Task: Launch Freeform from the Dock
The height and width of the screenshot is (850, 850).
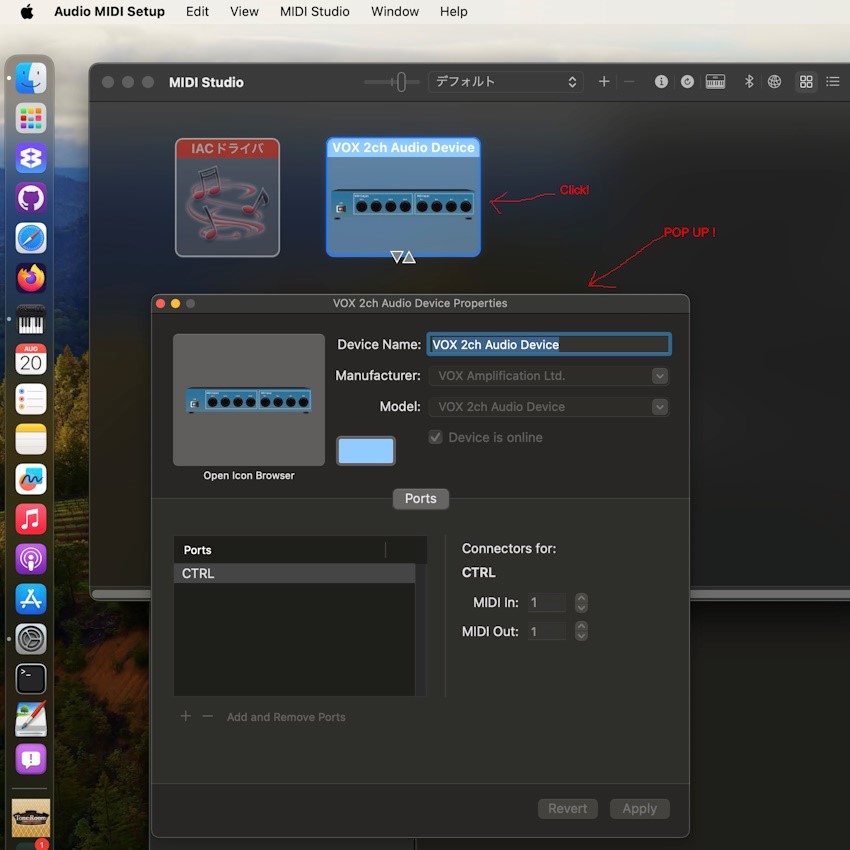Action: pos(31,479)
